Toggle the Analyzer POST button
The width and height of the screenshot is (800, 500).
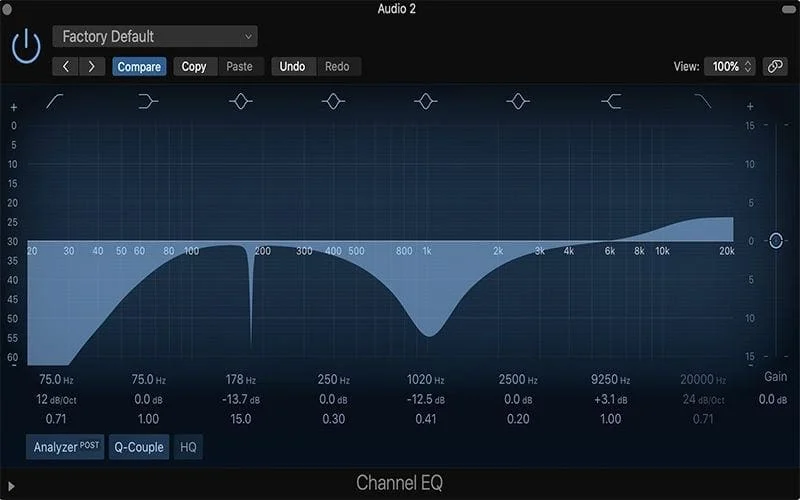click(x=65, y=447)
